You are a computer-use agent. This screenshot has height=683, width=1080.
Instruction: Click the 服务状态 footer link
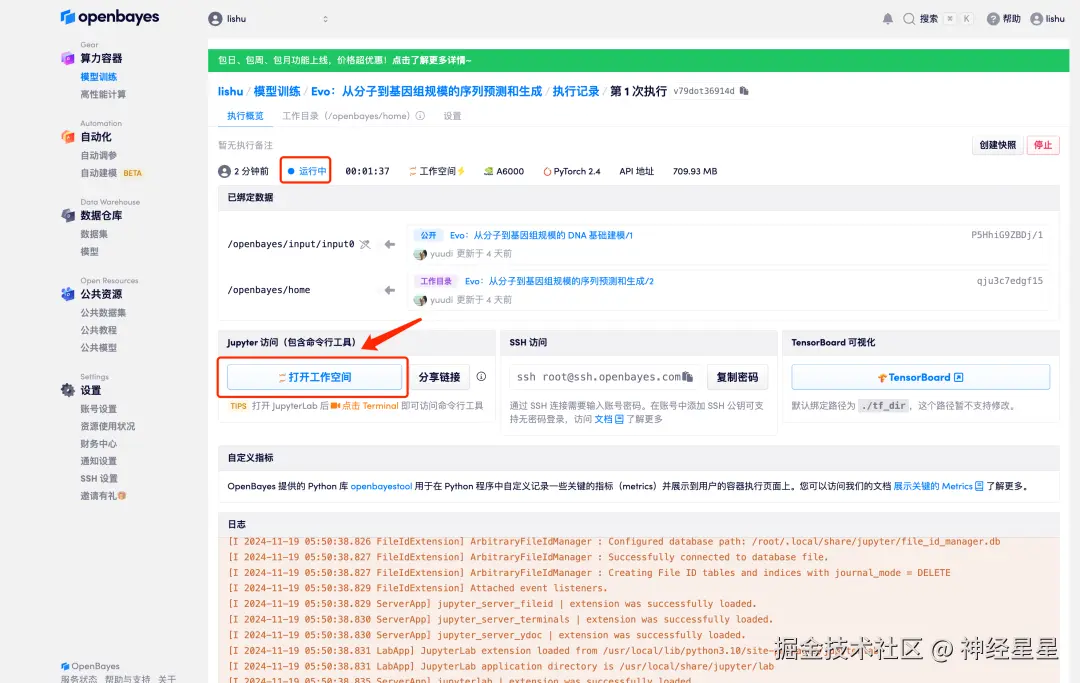[x=79, y=679]
